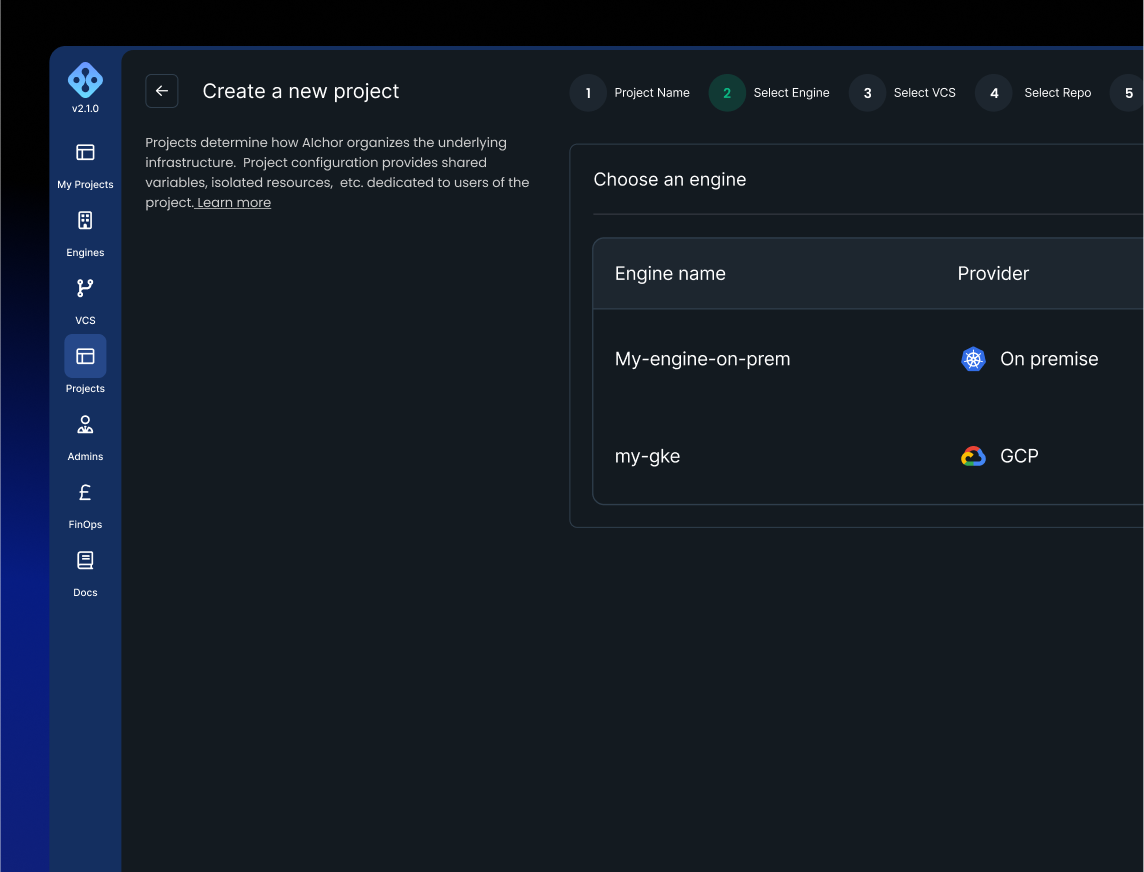Click the Create a new project title
1144x872 pixels.
(x=301, y=91)
